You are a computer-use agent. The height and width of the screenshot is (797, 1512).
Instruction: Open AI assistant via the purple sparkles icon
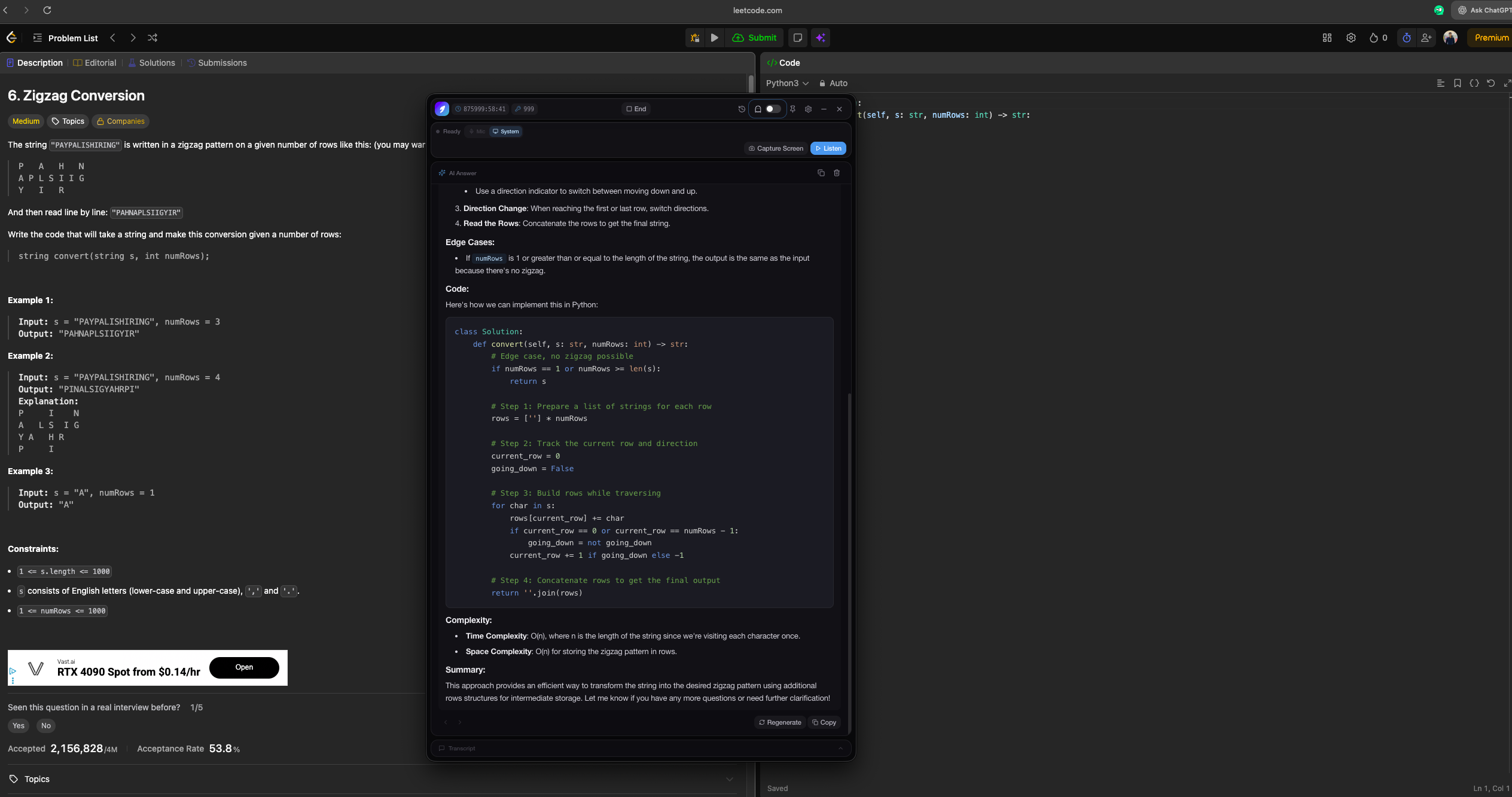click(821, 38)
